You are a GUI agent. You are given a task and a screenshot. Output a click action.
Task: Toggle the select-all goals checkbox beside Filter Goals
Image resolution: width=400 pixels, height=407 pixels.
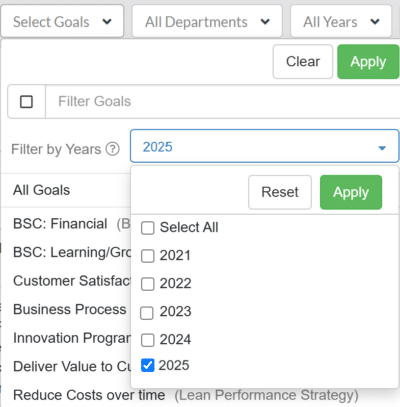click(26, 102)
